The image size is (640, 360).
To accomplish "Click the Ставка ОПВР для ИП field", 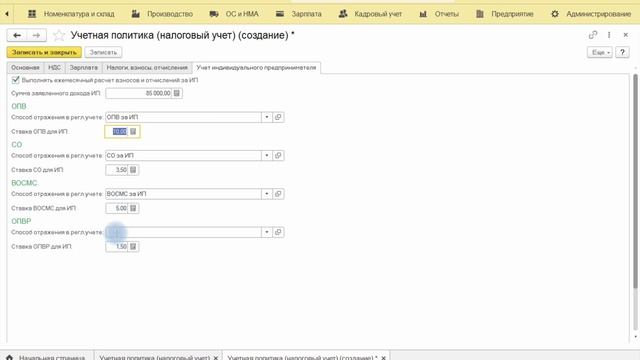I will 117,247.
